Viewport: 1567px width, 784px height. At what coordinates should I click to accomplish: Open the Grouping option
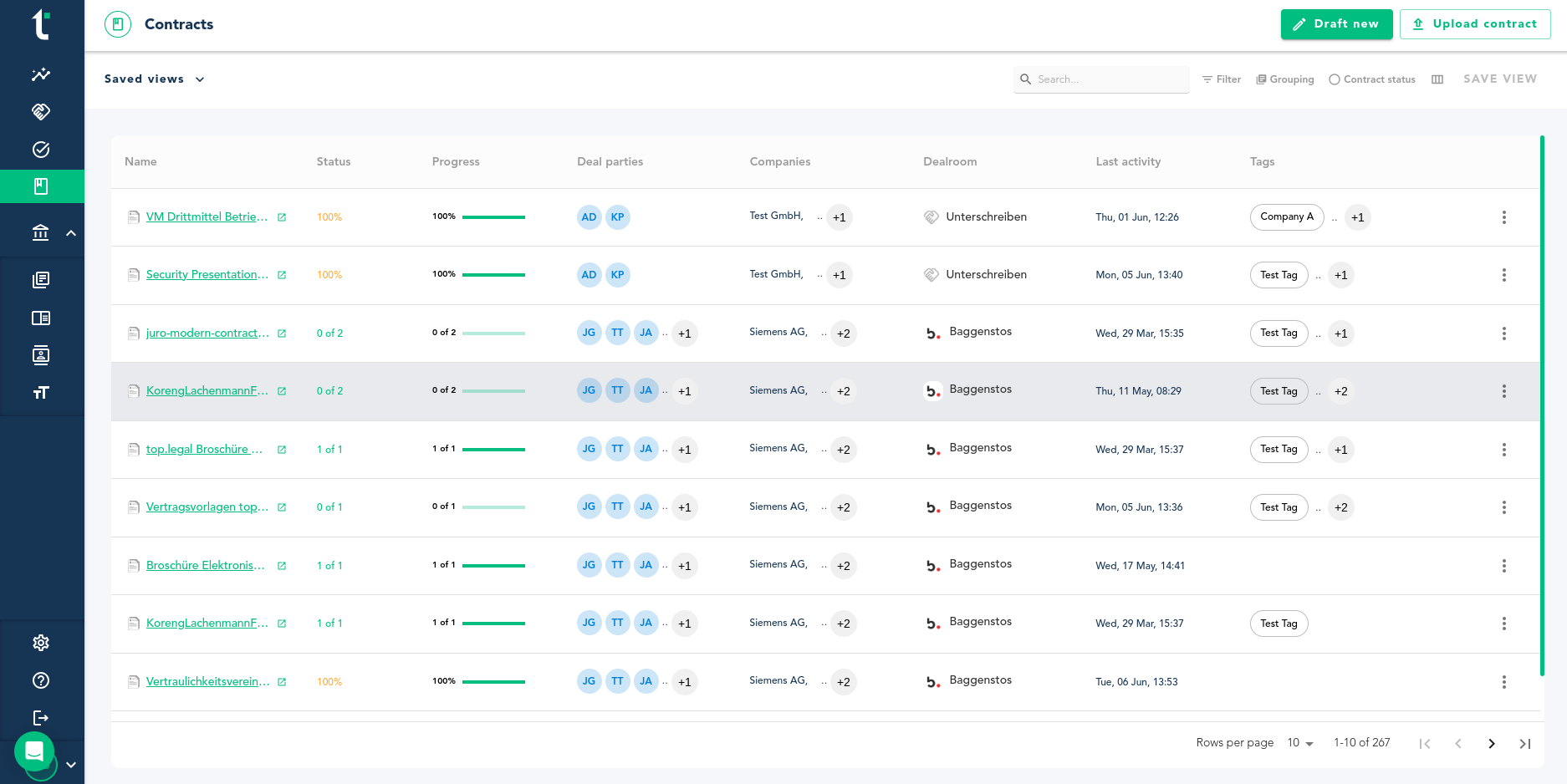point(1285,79)
